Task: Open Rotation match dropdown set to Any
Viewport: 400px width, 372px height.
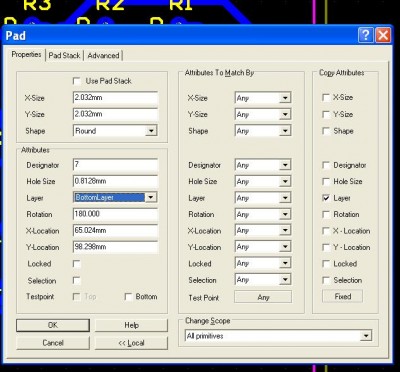Action: click(x=263, y=214)
